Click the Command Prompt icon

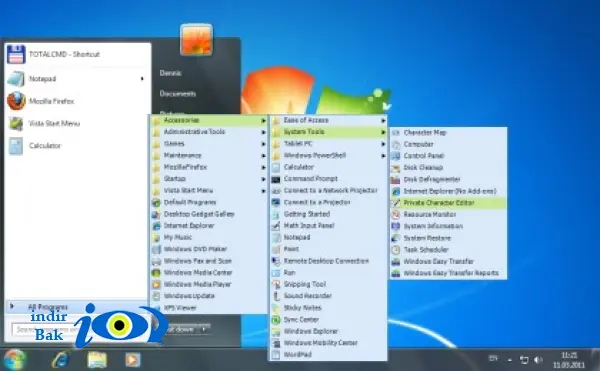(x=276, y=179)
